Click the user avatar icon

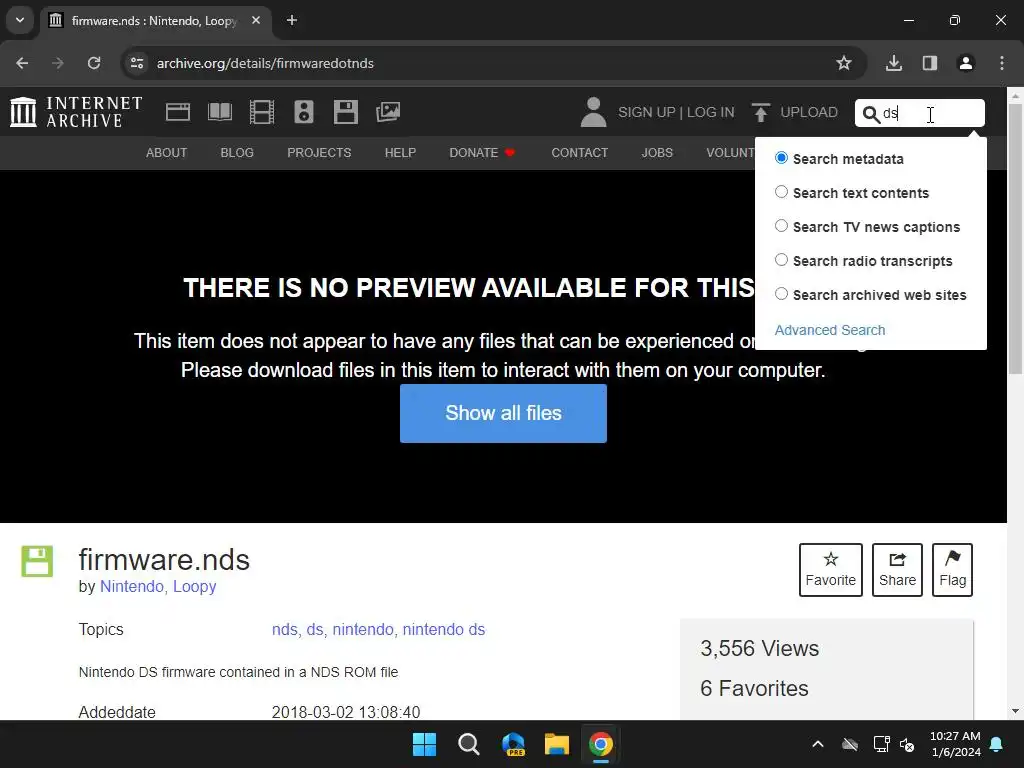(x=593, y=112)
